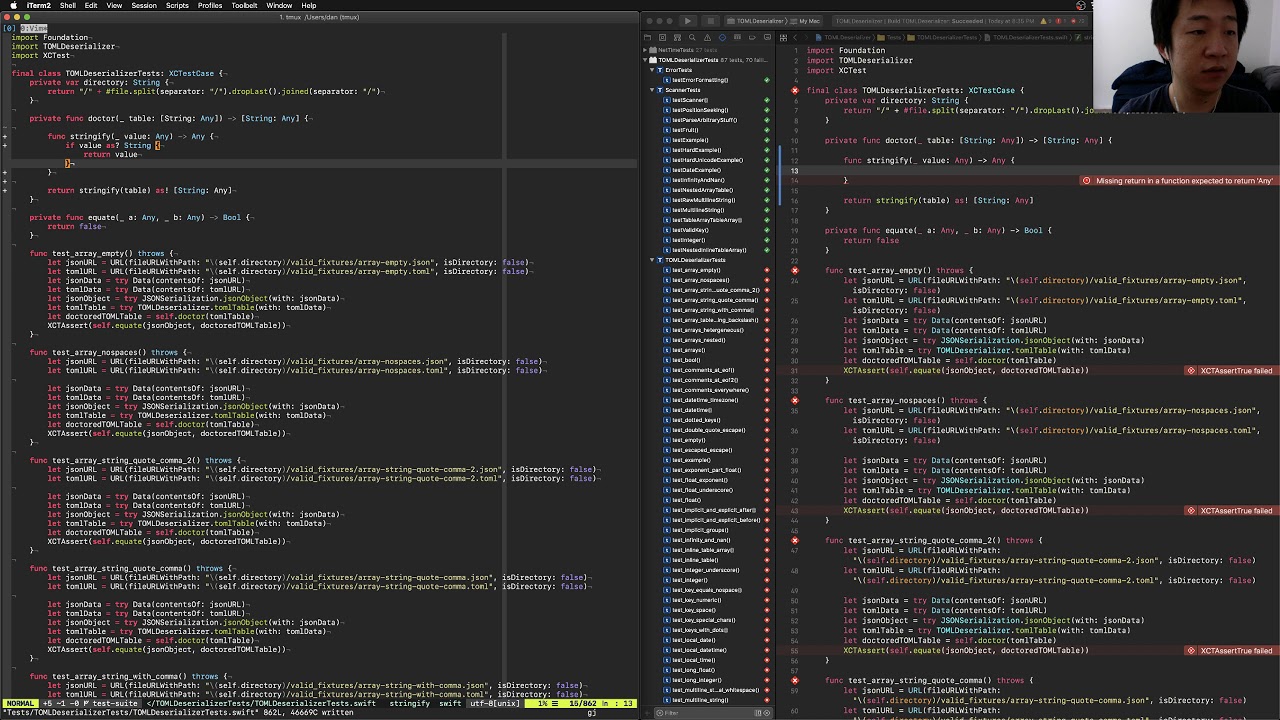1280x720 pixels.
Task: Run the scheme with Xcode's play button
Action: [x=687, y=21]
